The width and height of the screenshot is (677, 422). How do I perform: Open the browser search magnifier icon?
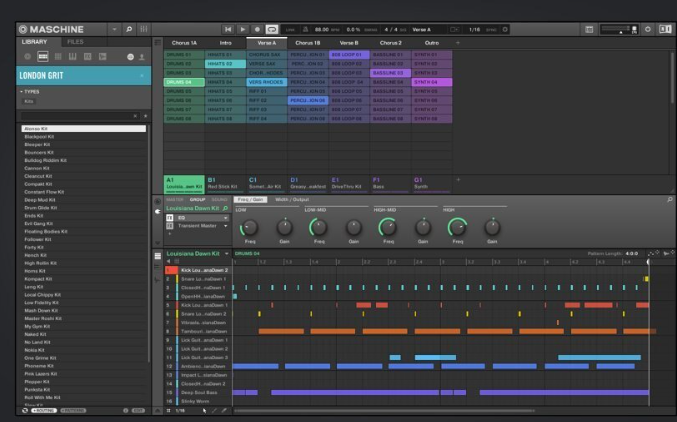129,30
